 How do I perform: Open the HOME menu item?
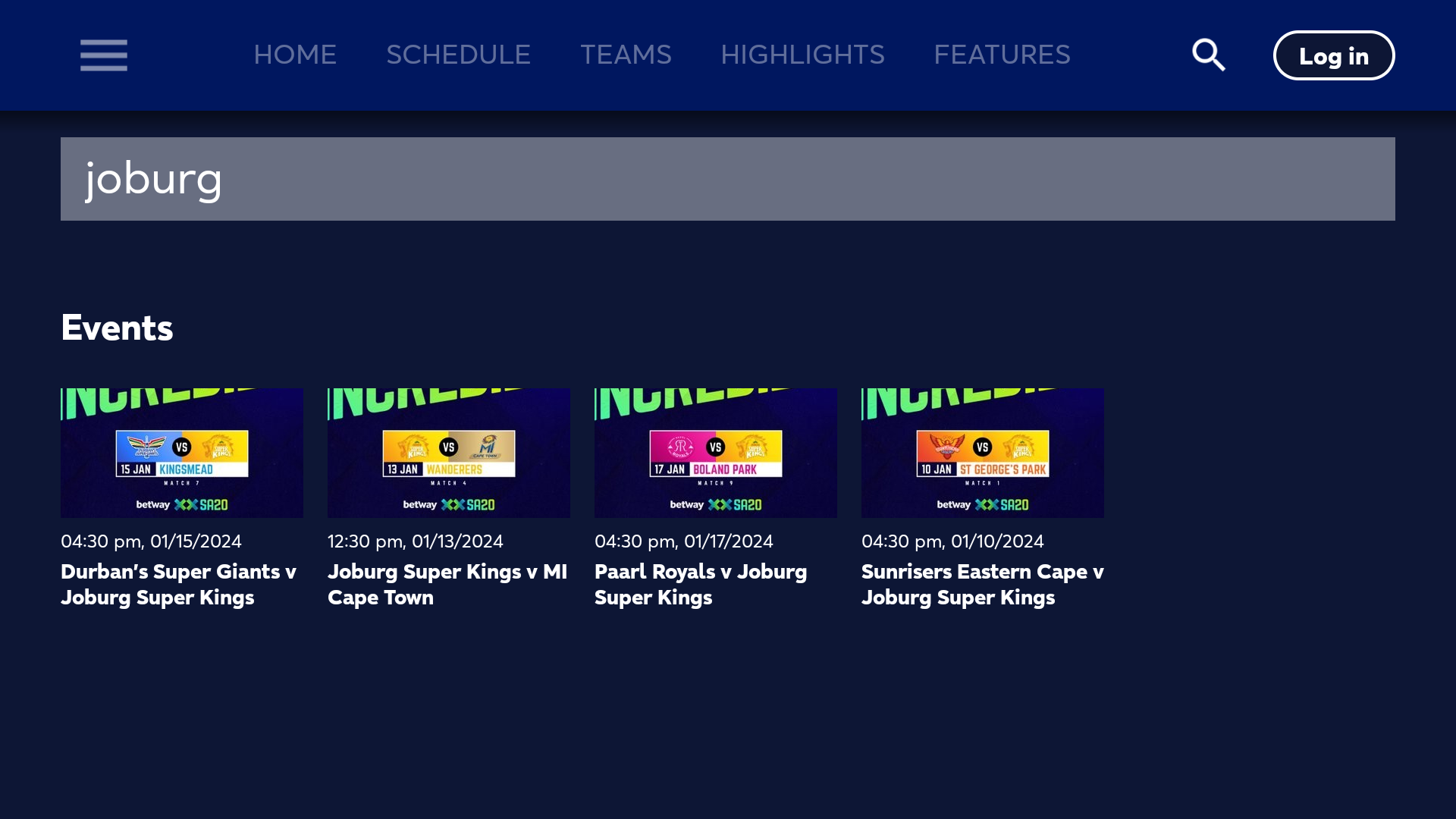pyautogui.click(x=295, y=55)
